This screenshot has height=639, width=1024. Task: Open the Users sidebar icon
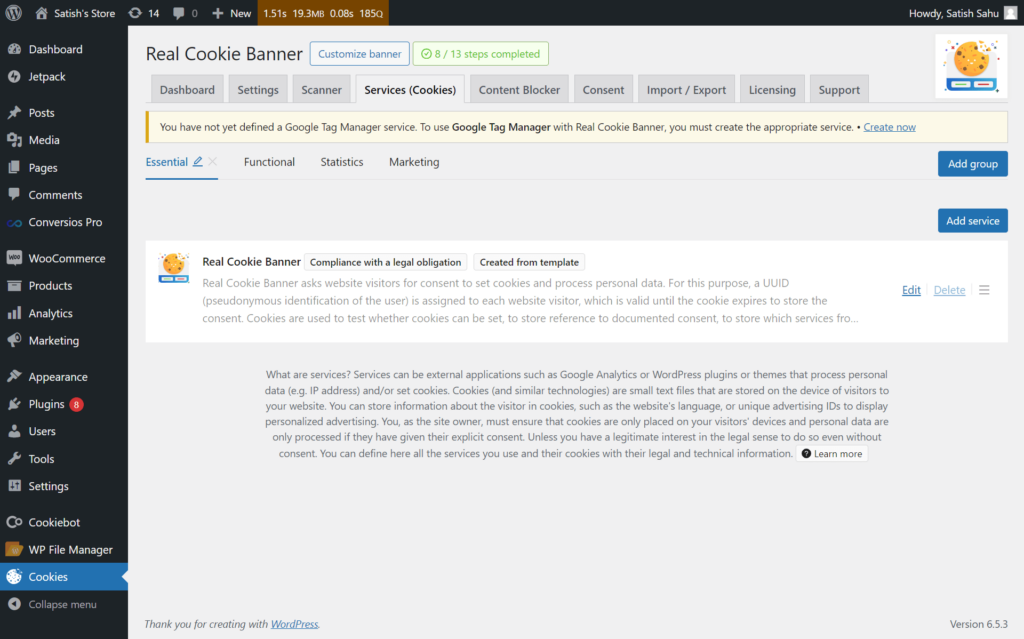click(14, 431)
